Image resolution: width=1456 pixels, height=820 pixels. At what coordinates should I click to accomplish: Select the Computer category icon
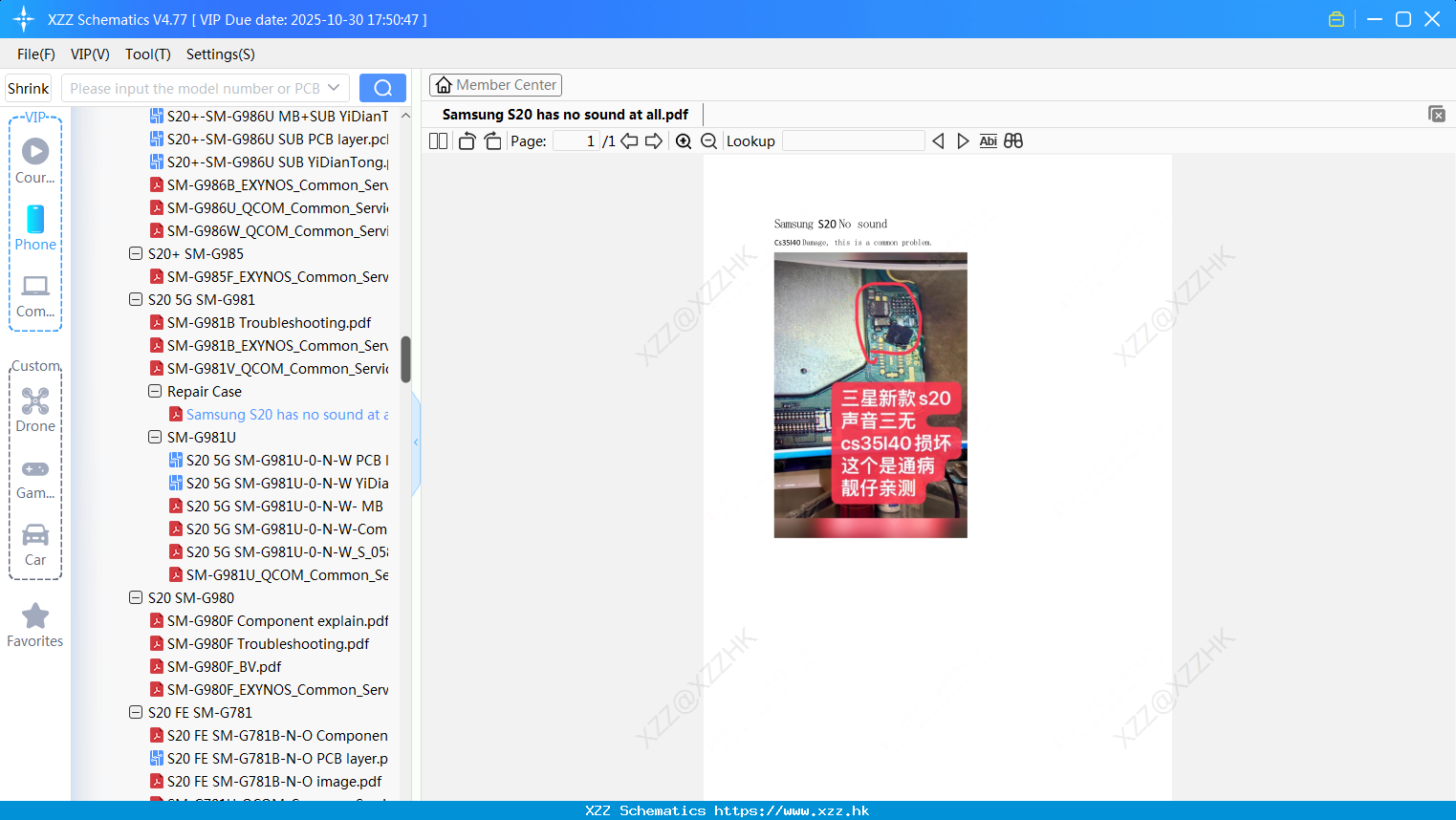(x=35, y=295)
